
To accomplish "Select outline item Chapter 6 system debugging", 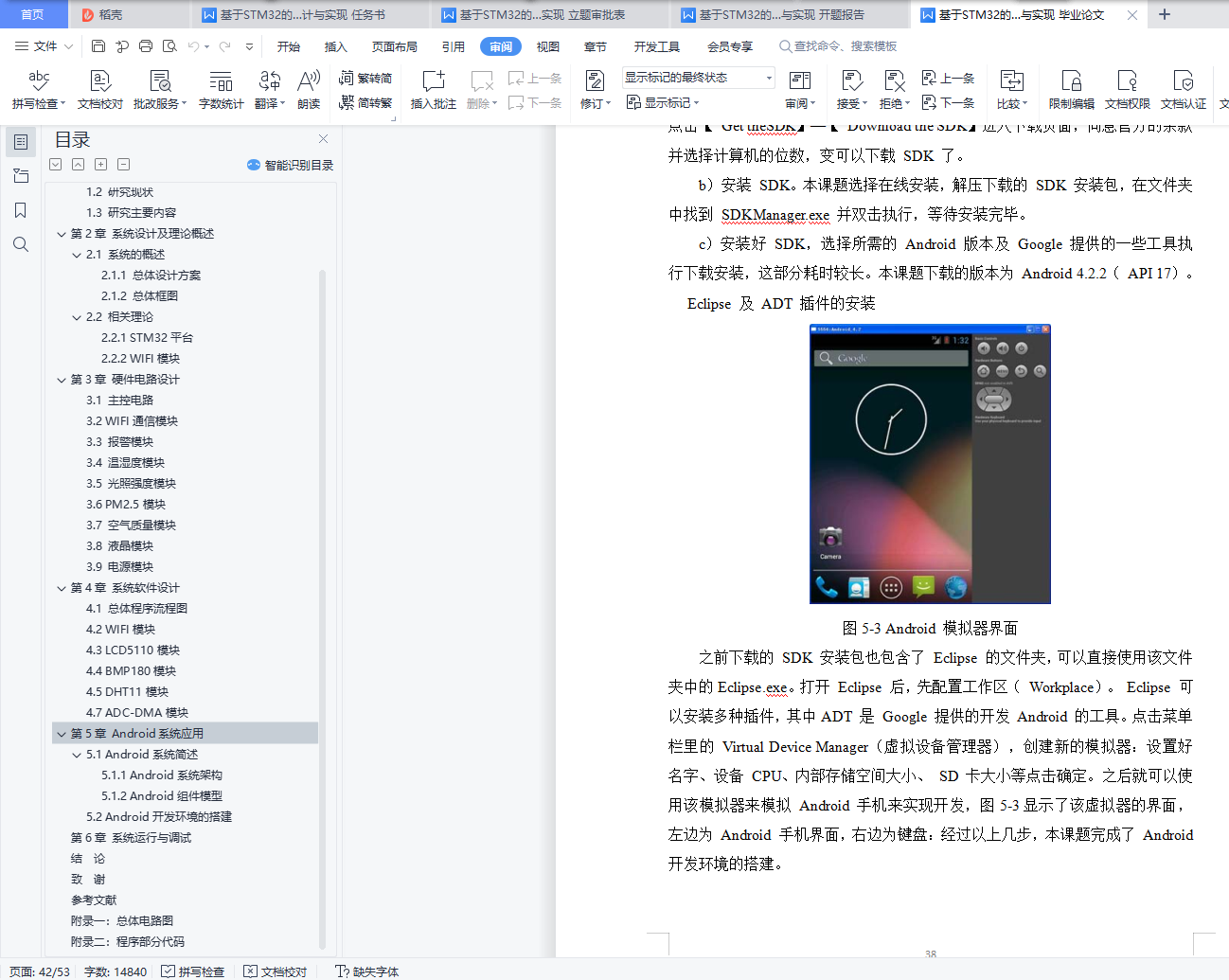I will [x=131, y=838].
